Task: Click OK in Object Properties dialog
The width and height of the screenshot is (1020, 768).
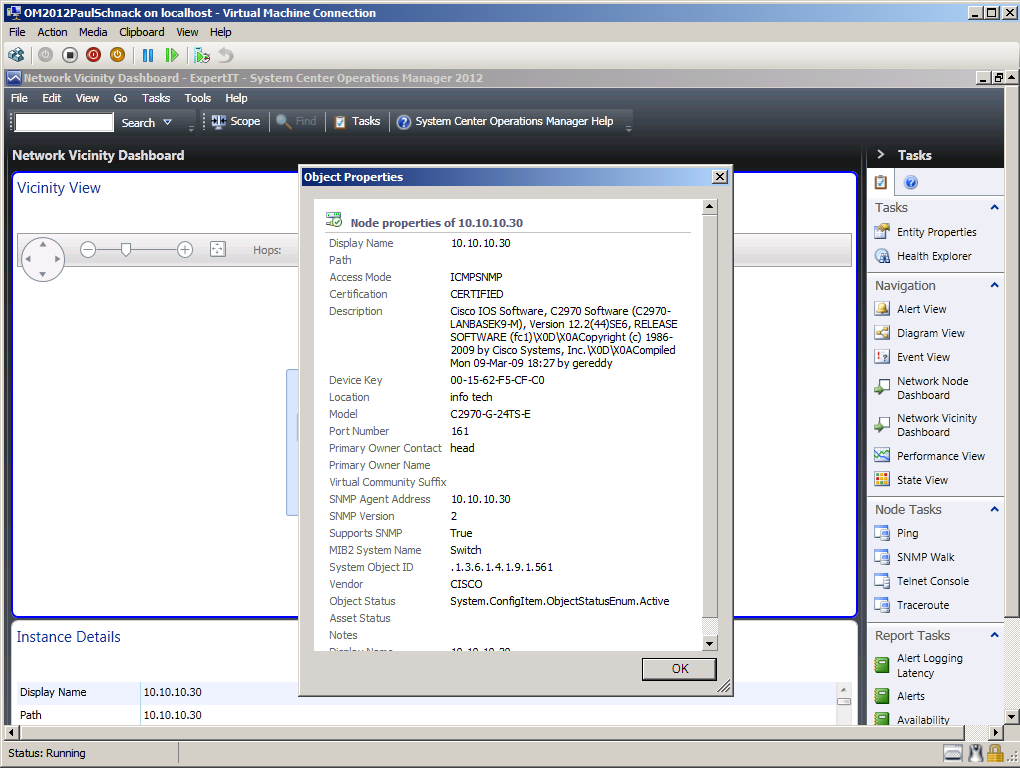Action: click(679, 669)
